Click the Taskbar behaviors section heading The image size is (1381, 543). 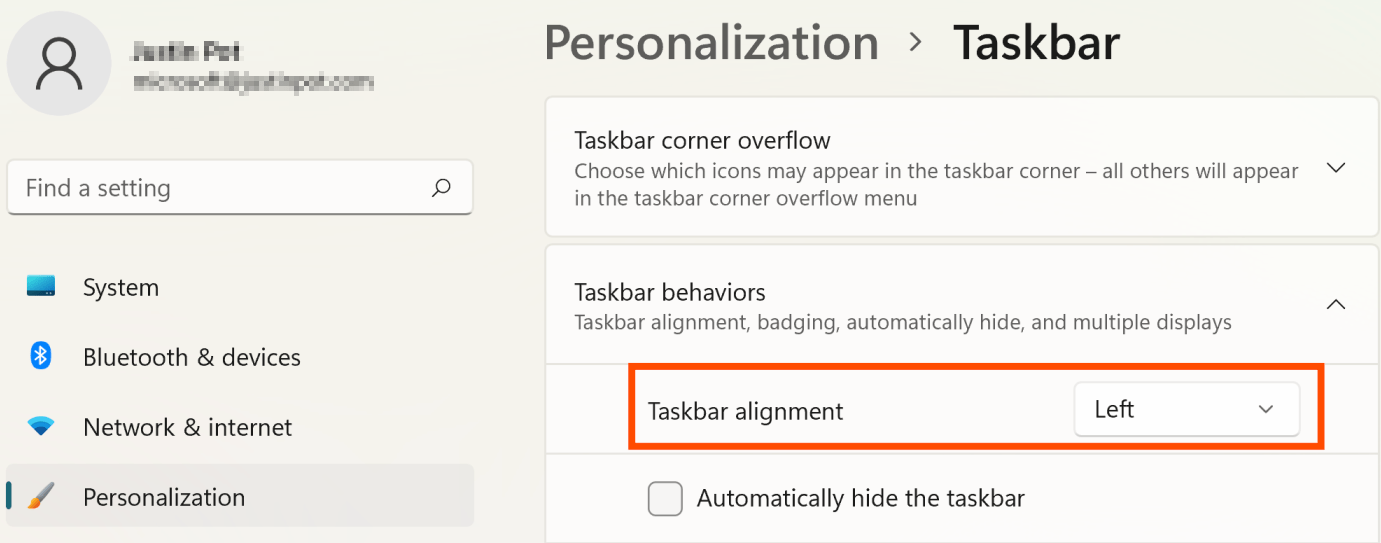click(x=670, y=292)
